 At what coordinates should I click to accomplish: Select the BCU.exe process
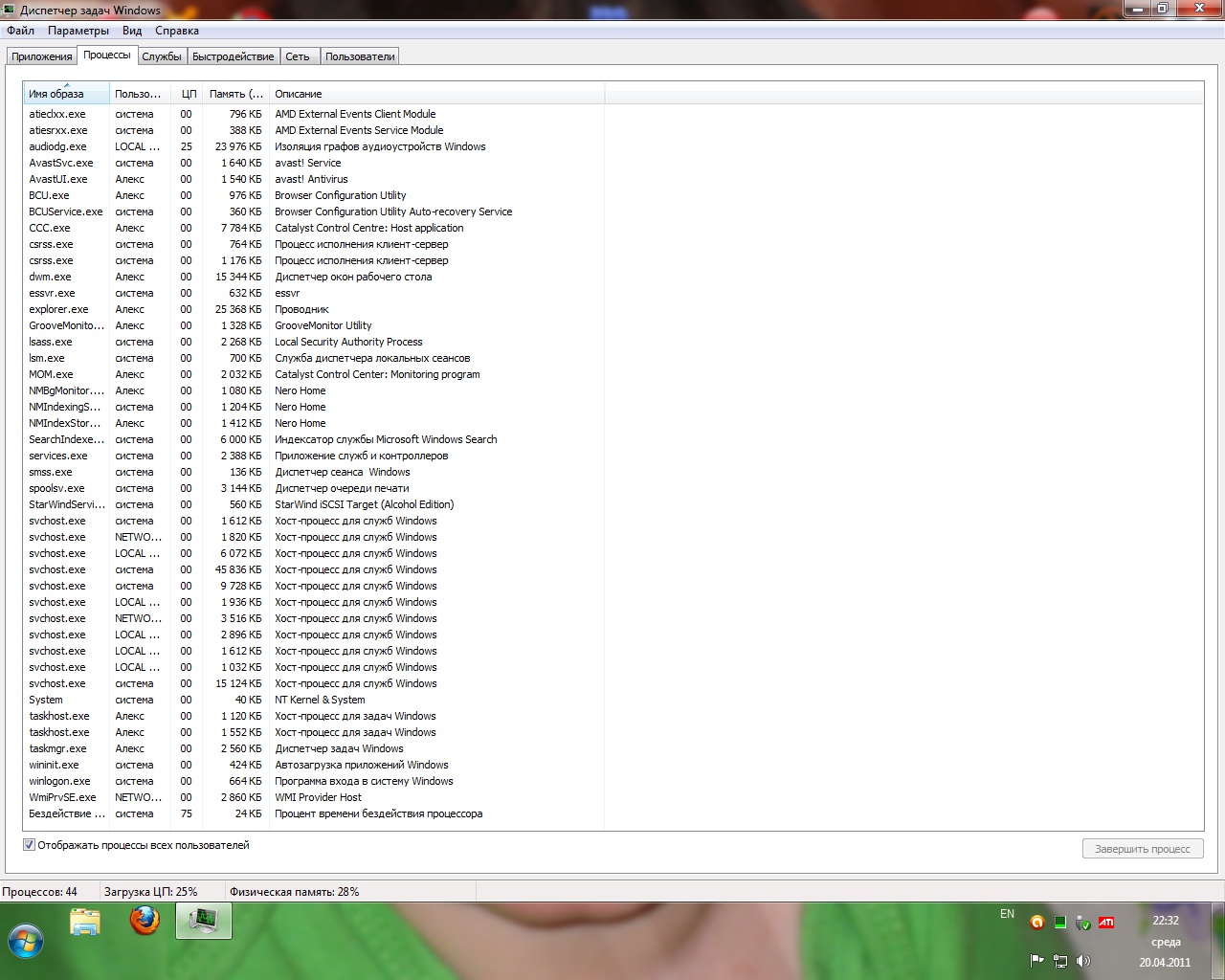[314, 195]
